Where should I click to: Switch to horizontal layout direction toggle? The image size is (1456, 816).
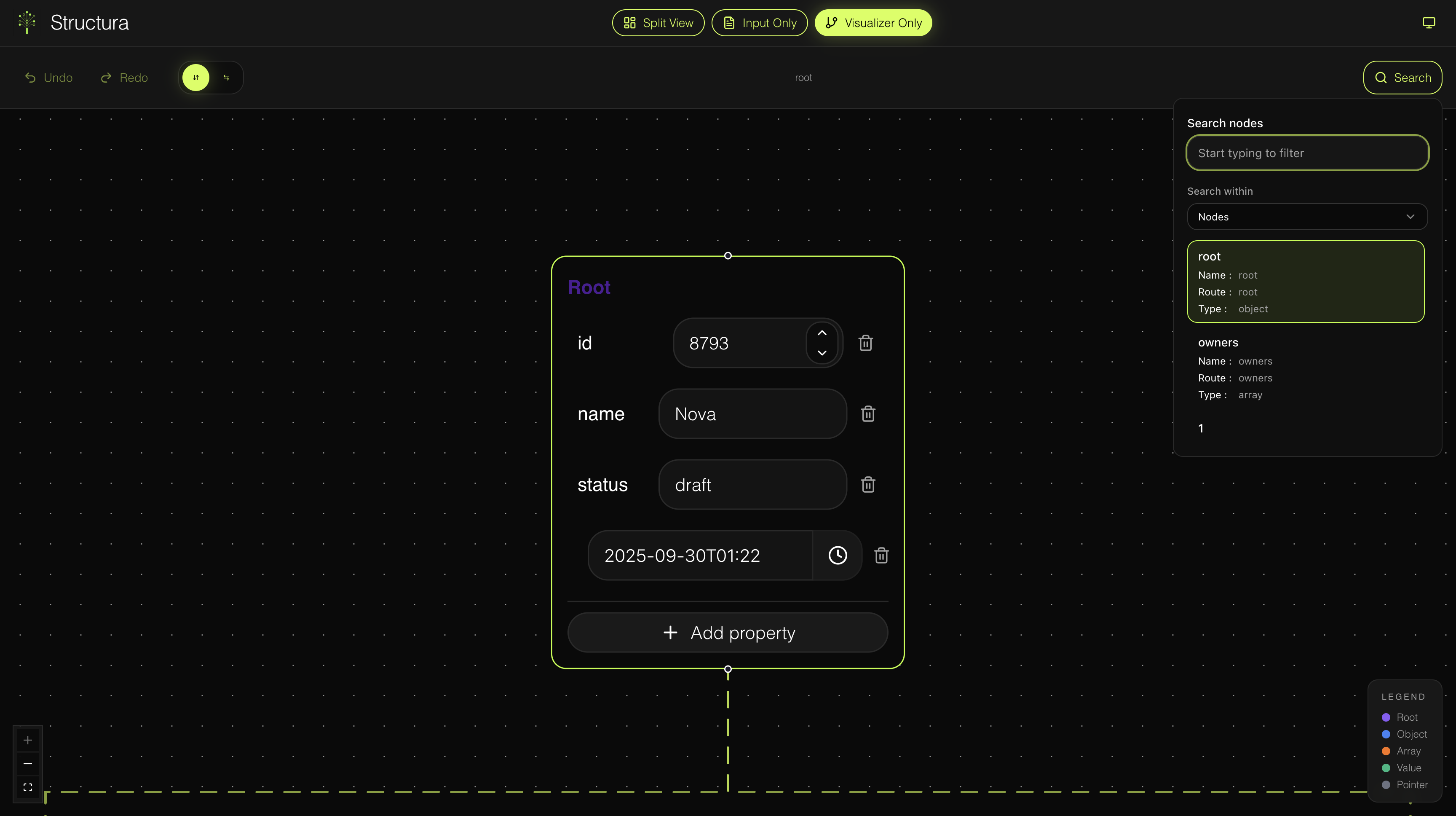click(x=226, y=78)
